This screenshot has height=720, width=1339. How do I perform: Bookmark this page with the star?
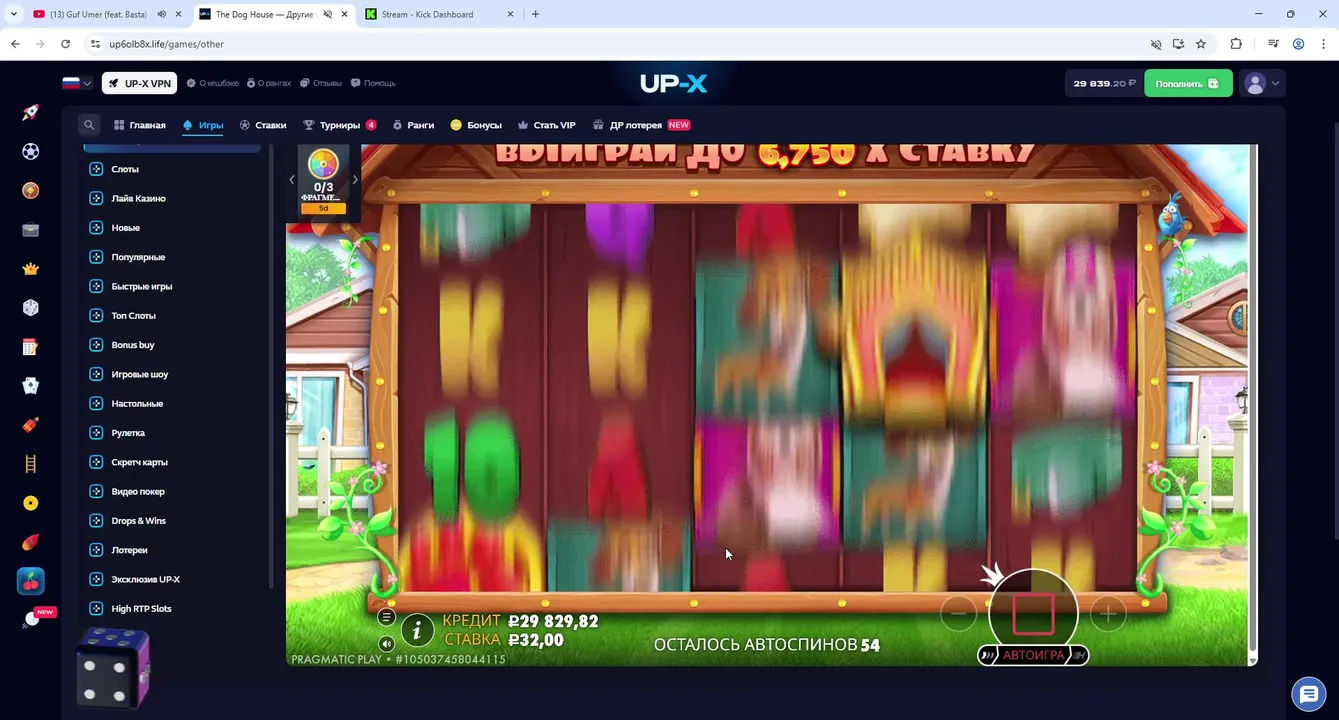[x=1201, y=44]
